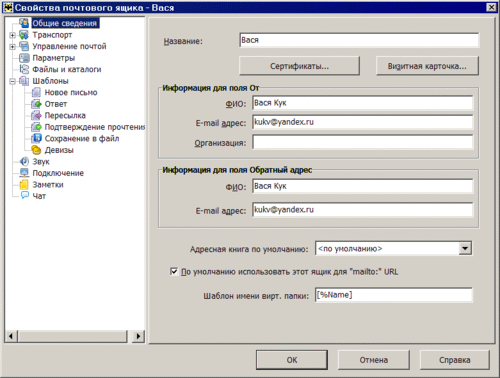Click The Bat! title bar icon
Screen dimensions: 500x378
pos(8,7)
